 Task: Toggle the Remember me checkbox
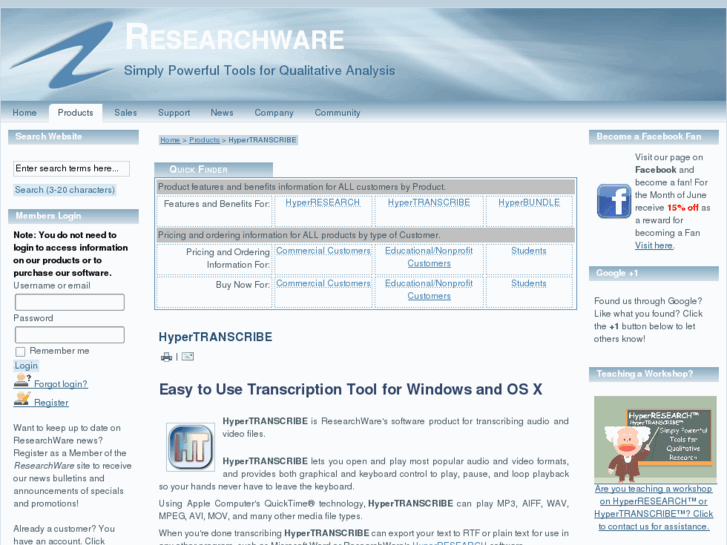(x=20, y=352)
